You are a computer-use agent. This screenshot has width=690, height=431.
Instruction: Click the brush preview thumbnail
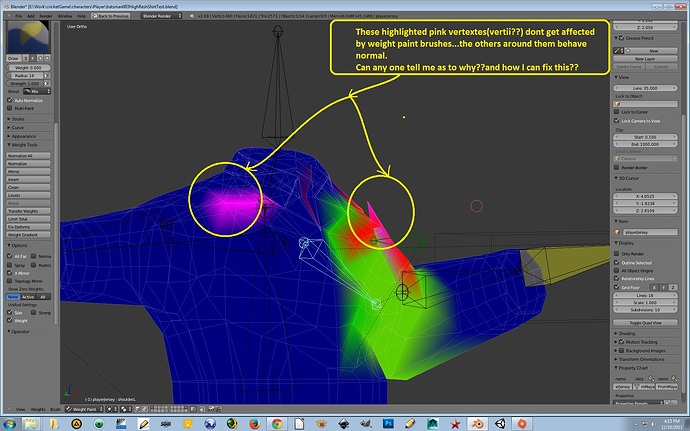click(28, 37)
